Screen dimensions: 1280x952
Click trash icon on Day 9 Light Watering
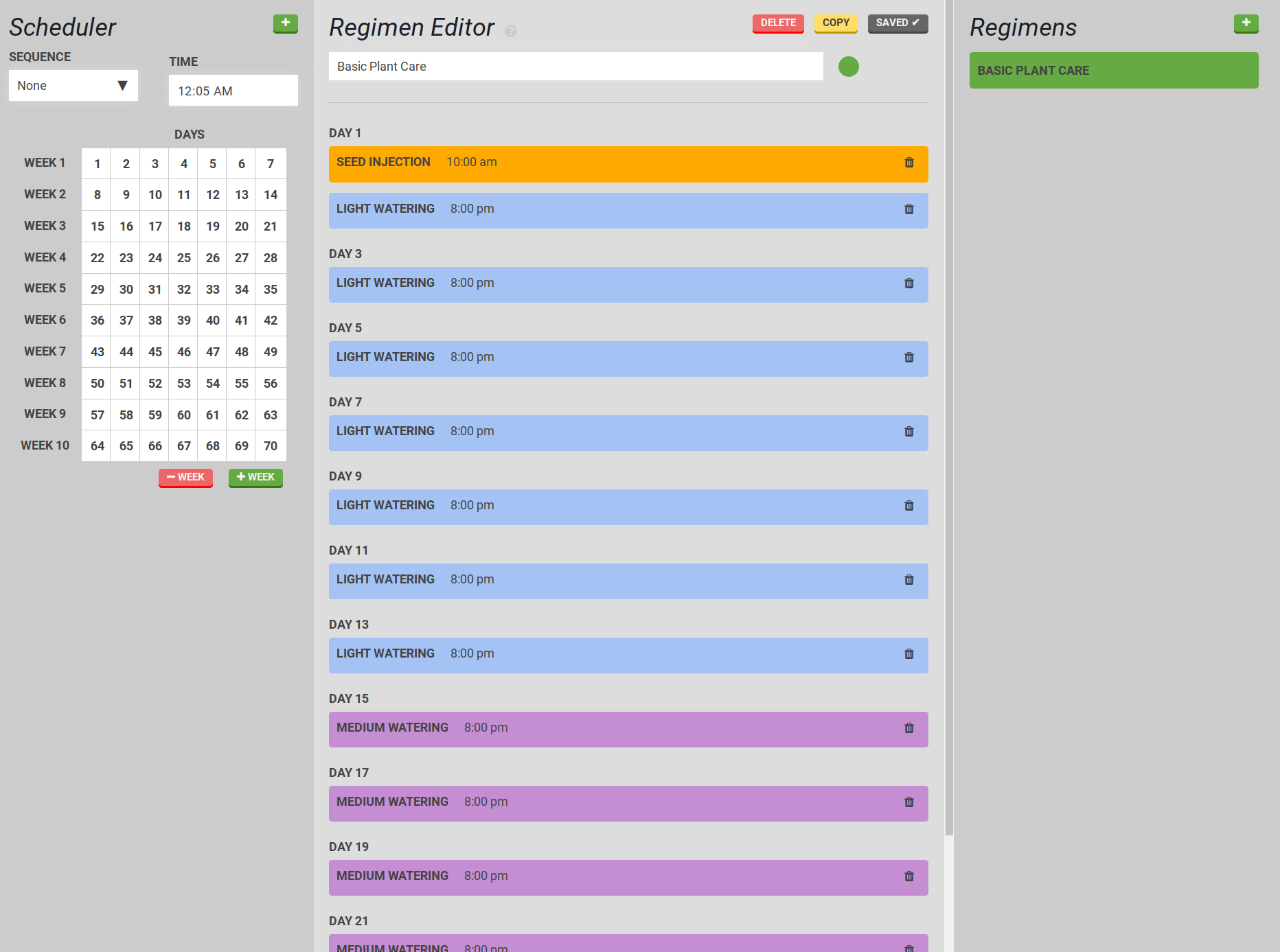[908, 506]
